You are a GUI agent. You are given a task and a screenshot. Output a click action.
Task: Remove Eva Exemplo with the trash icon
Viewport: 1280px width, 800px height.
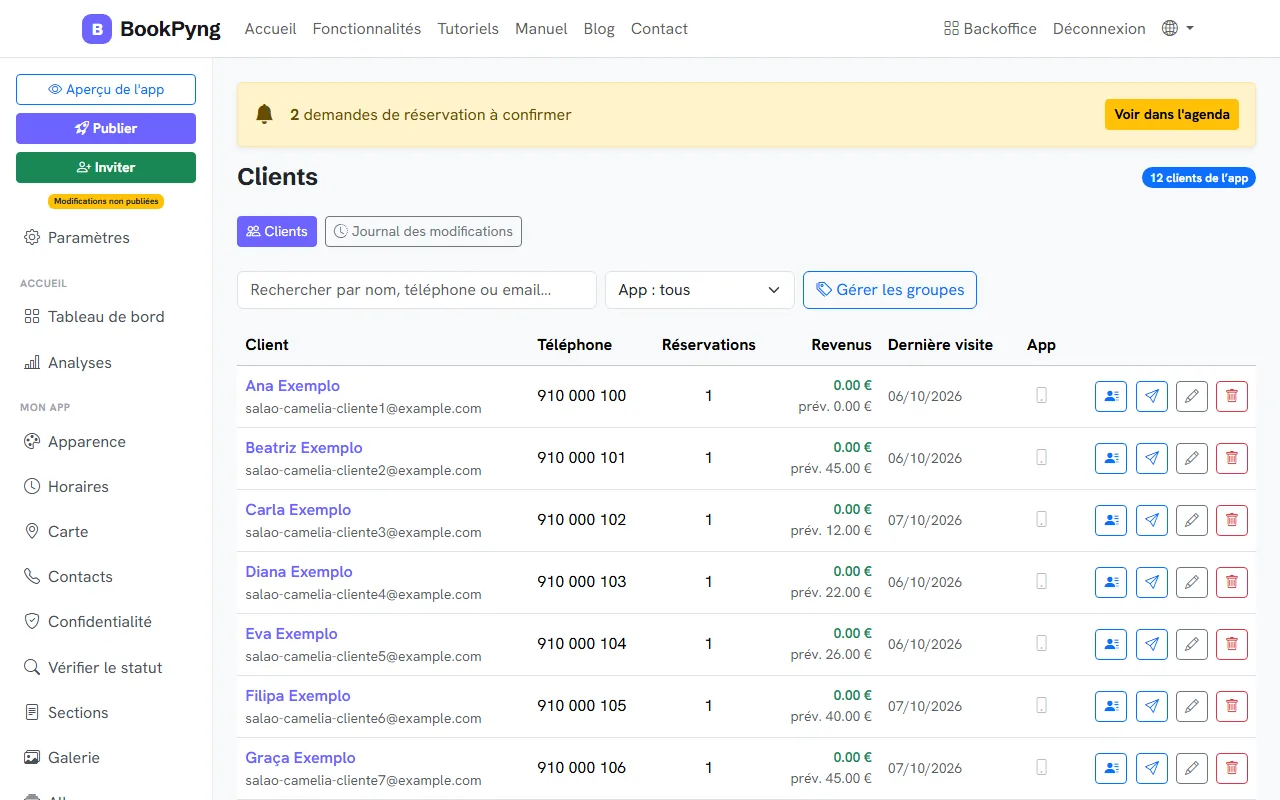1232,645
